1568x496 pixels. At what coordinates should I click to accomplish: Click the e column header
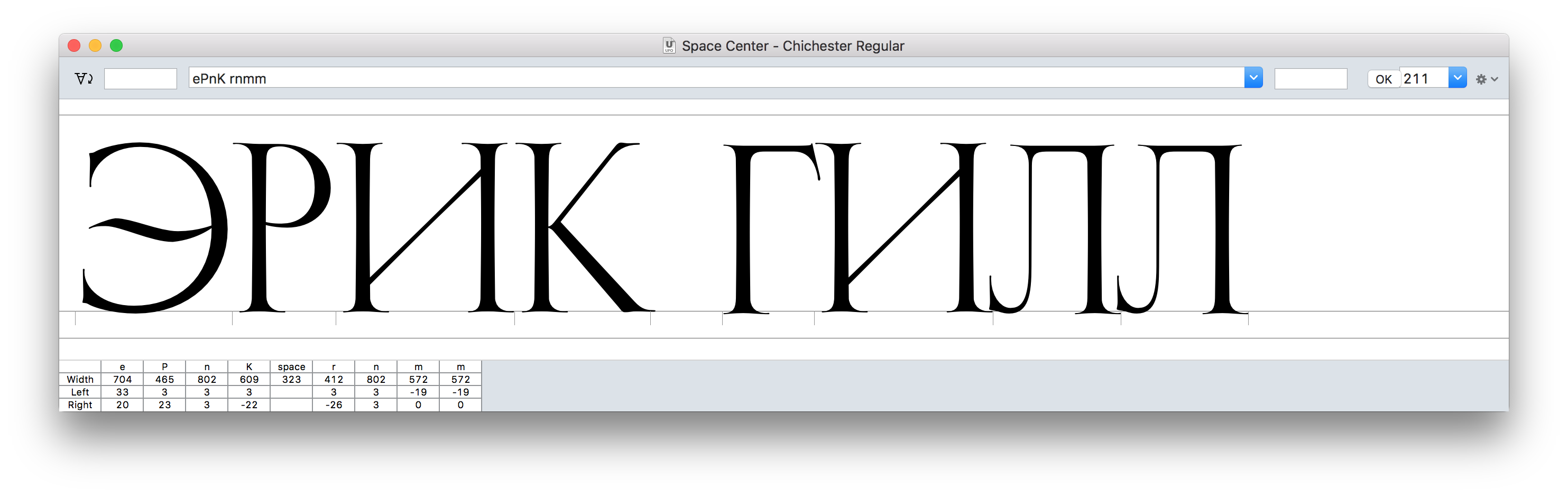[122, 366]
